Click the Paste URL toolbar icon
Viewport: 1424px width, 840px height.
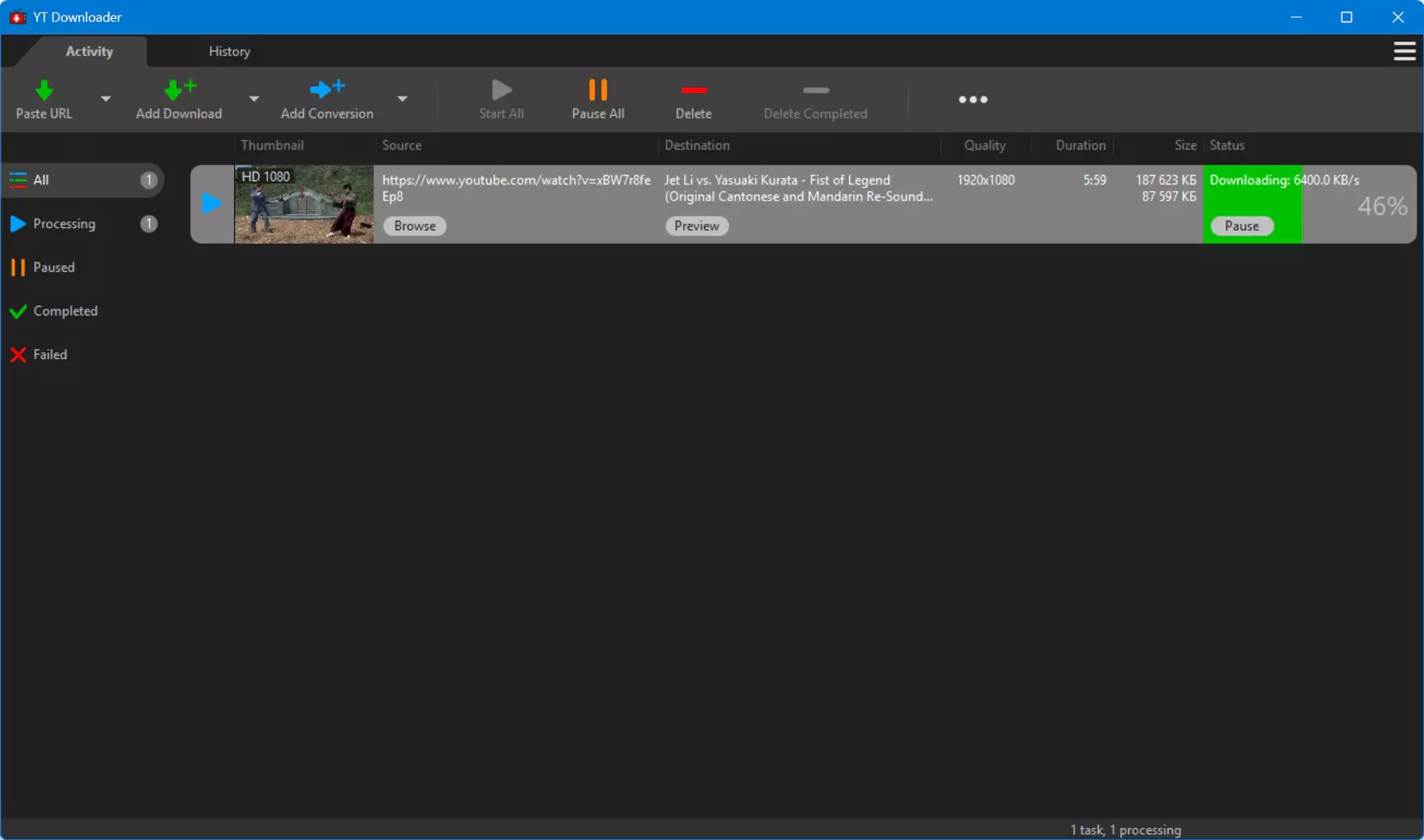44,89
